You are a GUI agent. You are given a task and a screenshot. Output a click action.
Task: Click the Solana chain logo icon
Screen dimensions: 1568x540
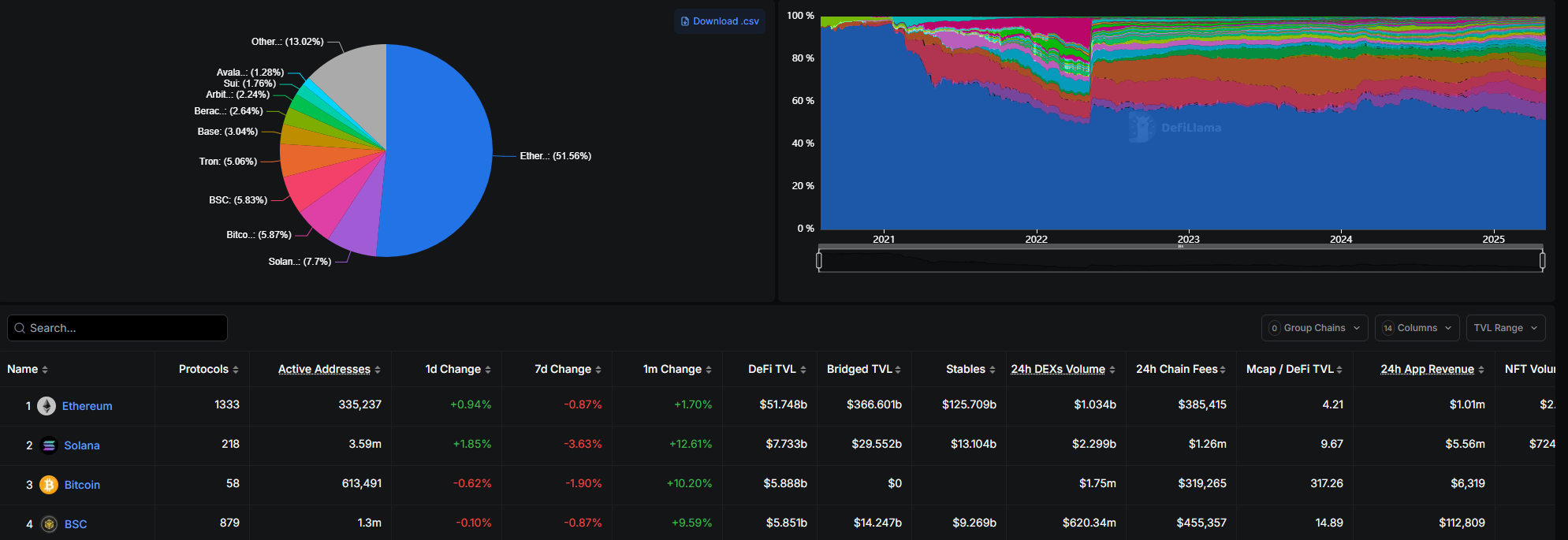(49, 445)
